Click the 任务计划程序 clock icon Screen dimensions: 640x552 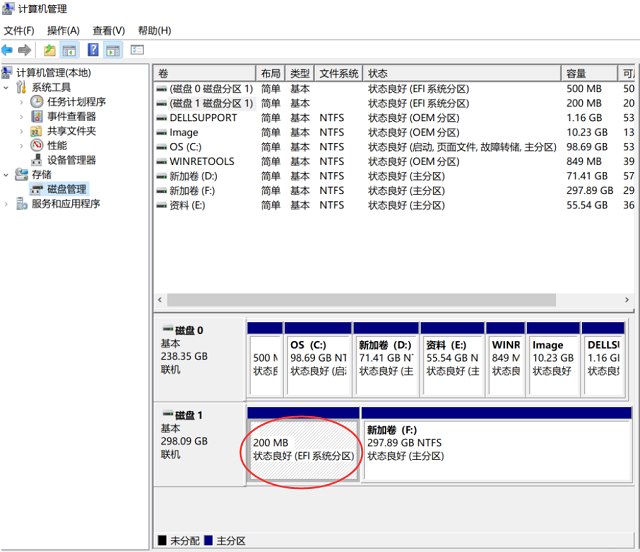(x=37, y=102)
